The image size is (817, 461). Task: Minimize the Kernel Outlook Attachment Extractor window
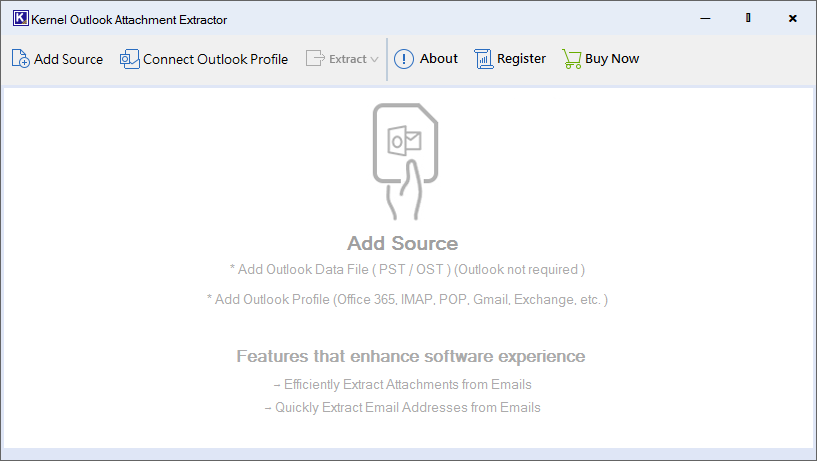[705, 18]
